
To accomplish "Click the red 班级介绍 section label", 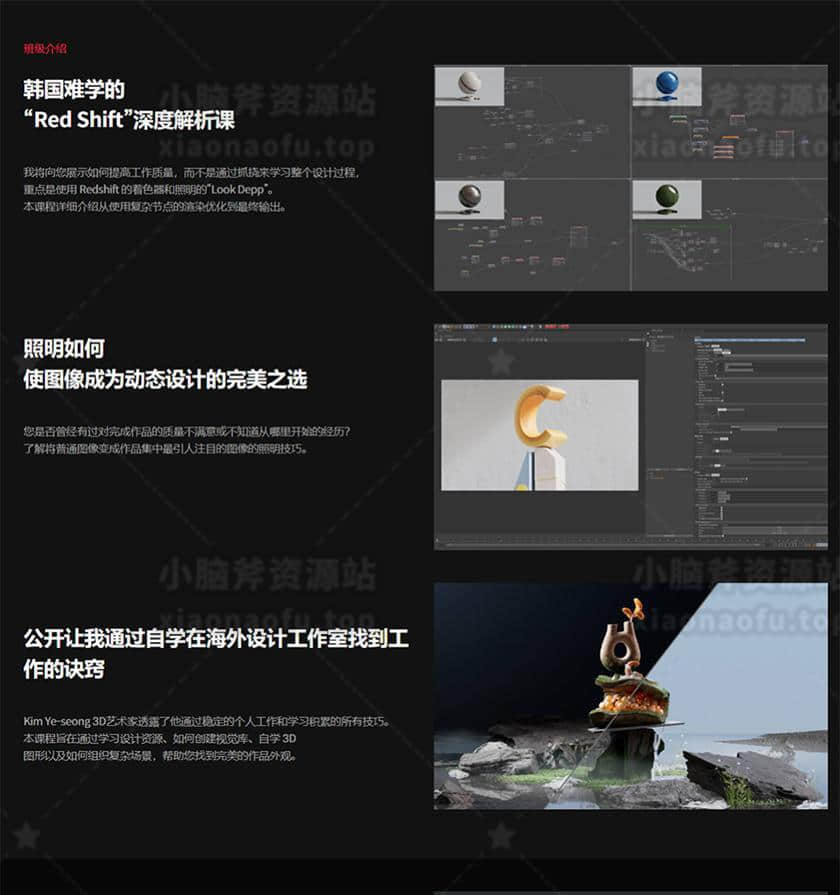I will click(46, 48).
